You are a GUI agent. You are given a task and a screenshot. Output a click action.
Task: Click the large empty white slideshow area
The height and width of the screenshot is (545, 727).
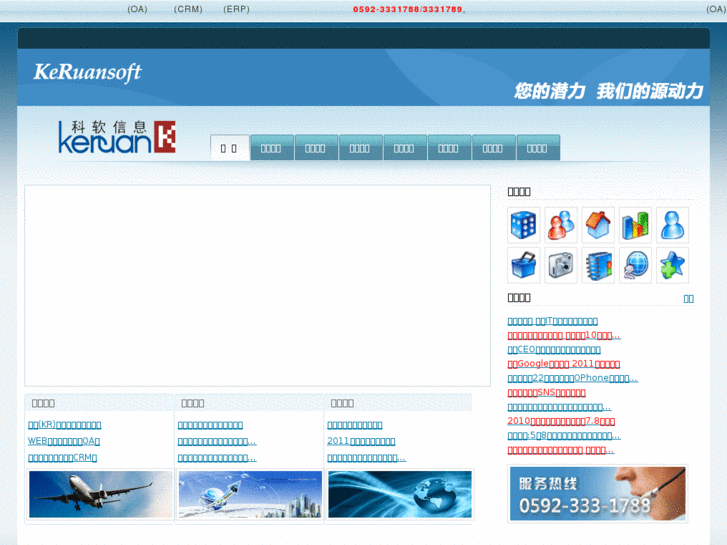coord(257,286)
